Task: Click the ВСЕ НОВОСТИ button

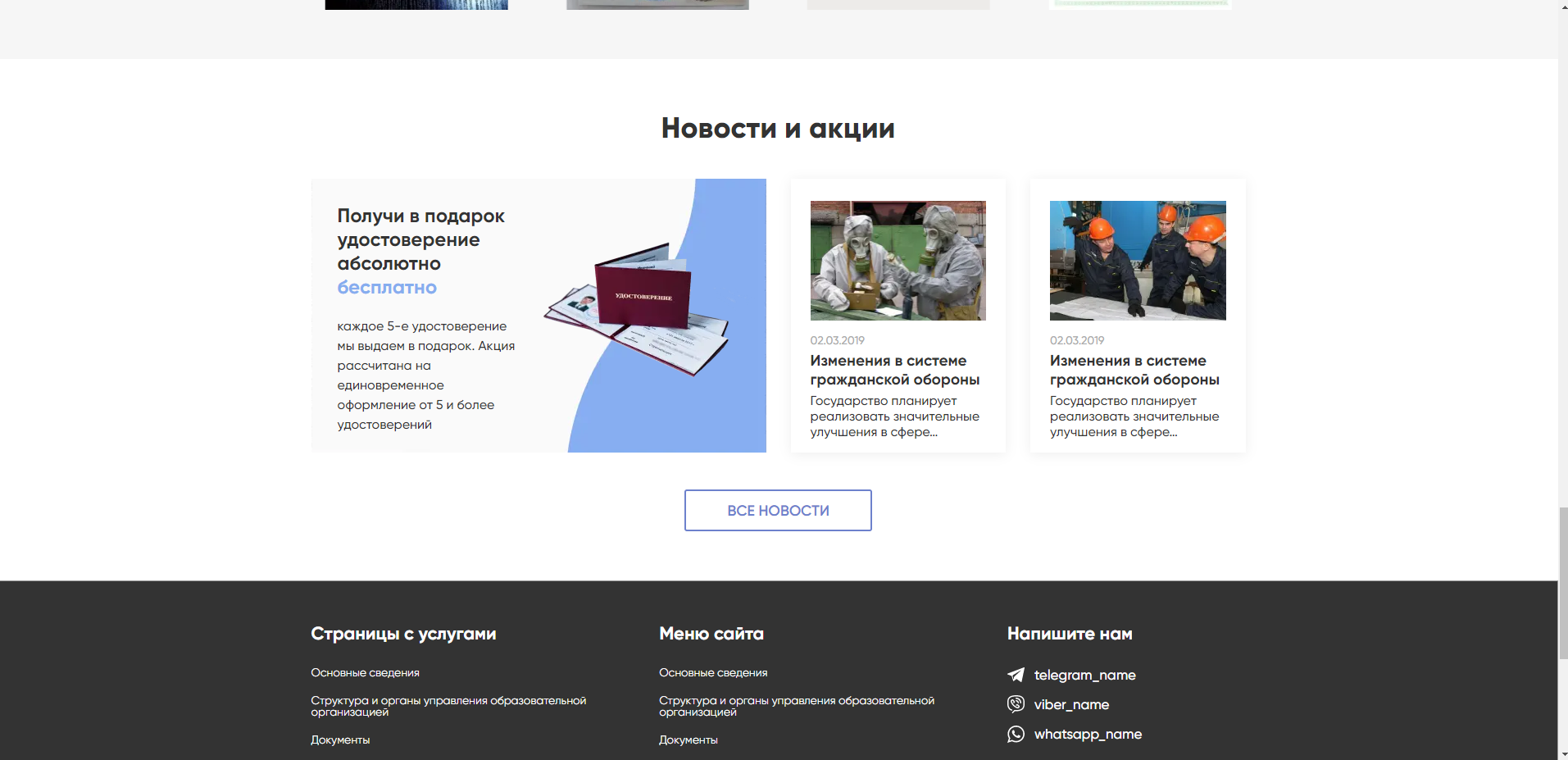Action: (x=778, y=510)
